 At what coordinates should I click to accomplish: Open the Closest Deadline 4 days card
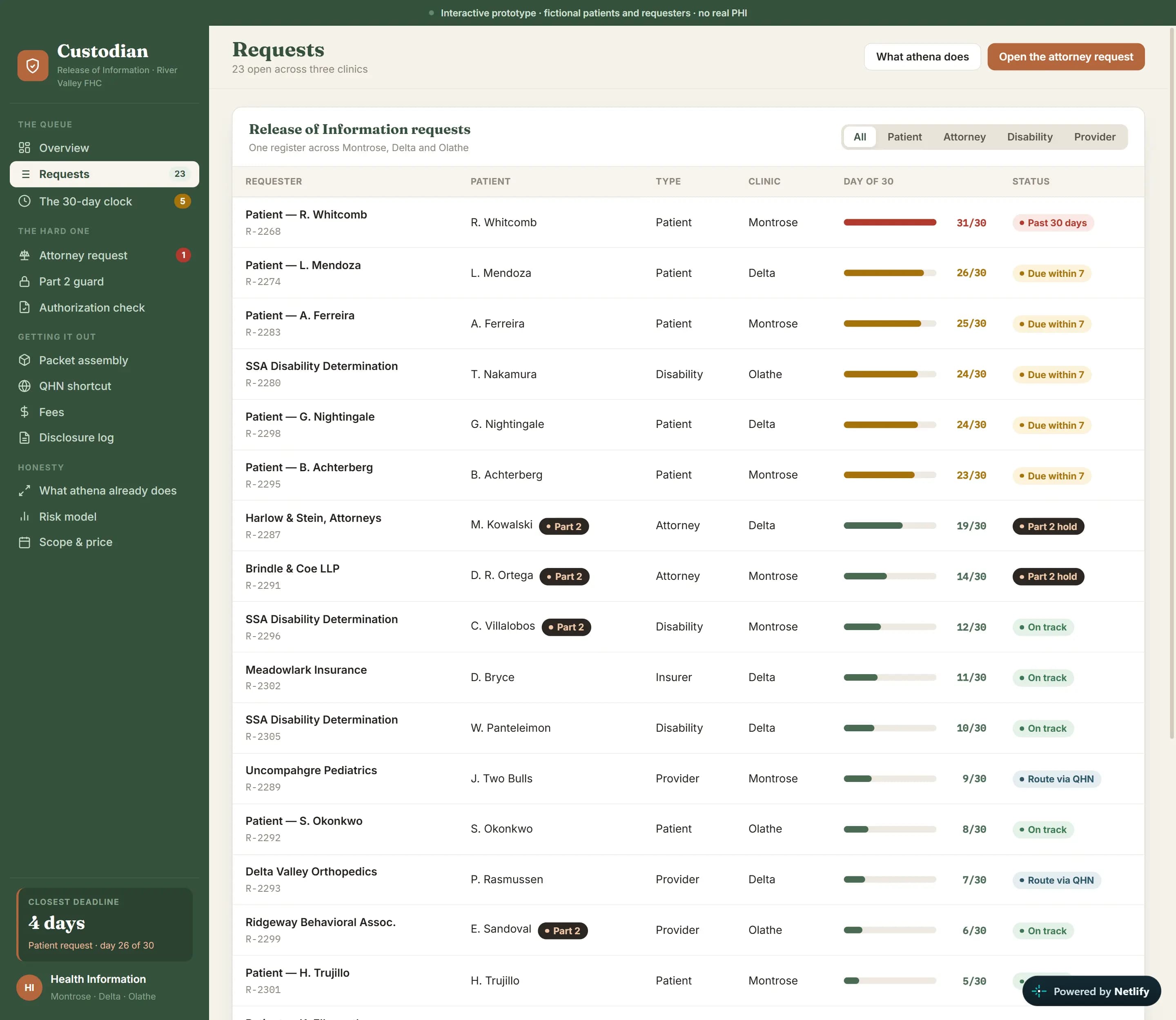click(x=105, y=925)
